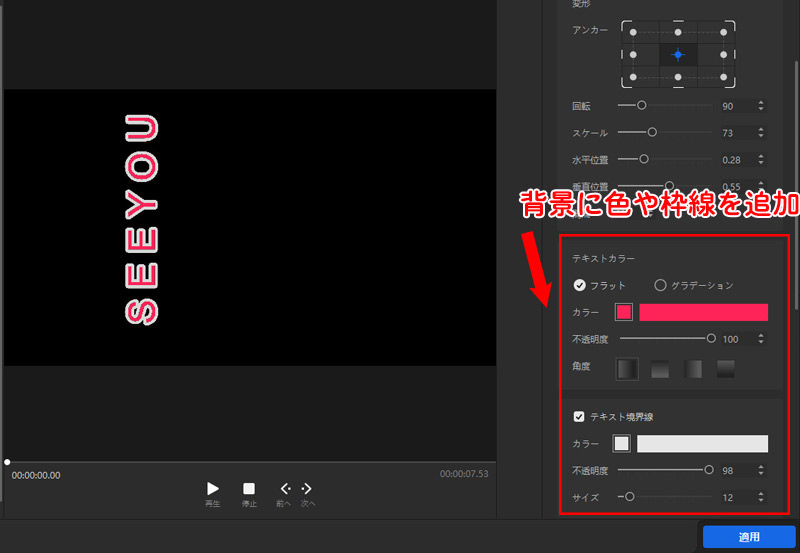Viewport: 800px width, 553px height.
Task: Go to previous frame (前へ)
Action: [x=285, y=489]
